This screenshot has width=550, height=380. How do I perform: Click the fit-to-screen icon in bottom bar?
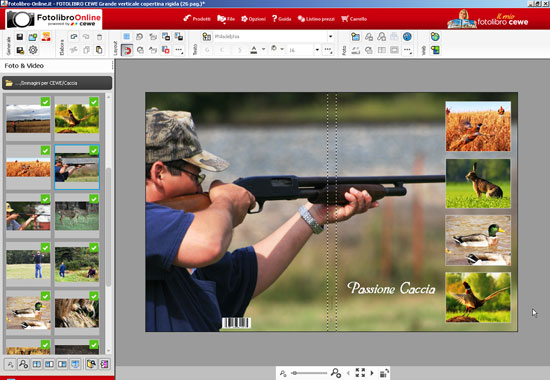(360, 372)
